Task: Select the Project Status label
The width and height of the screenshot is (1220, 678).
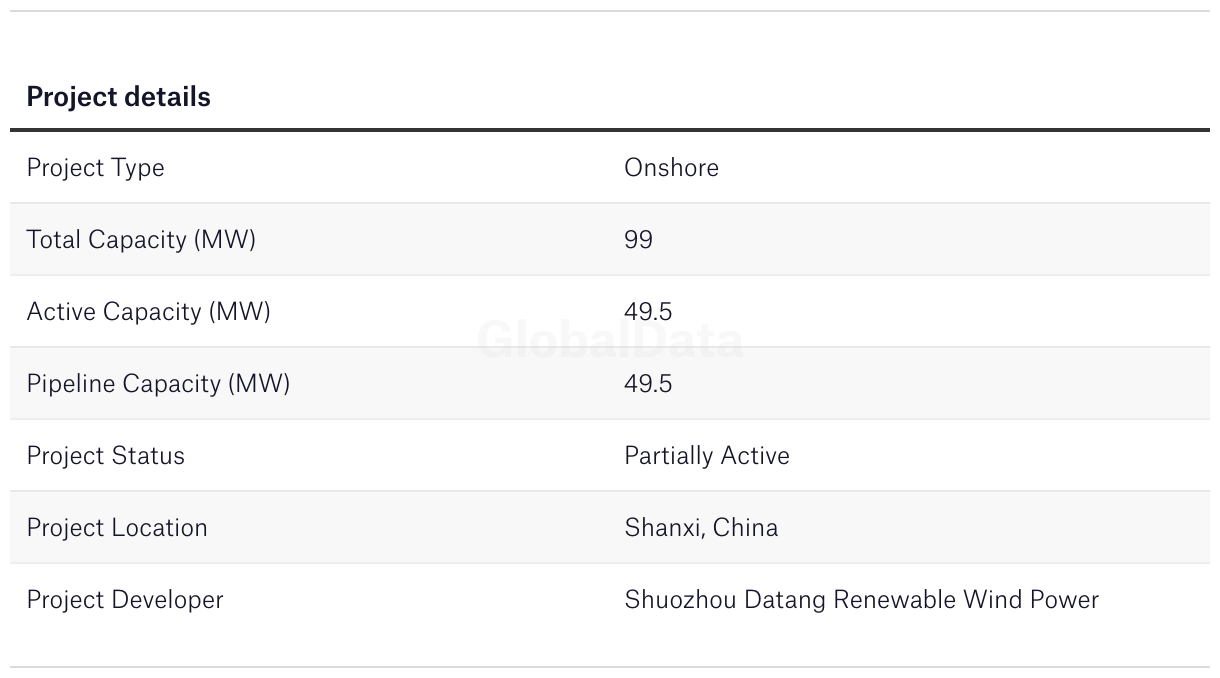Action: (105, 456)
